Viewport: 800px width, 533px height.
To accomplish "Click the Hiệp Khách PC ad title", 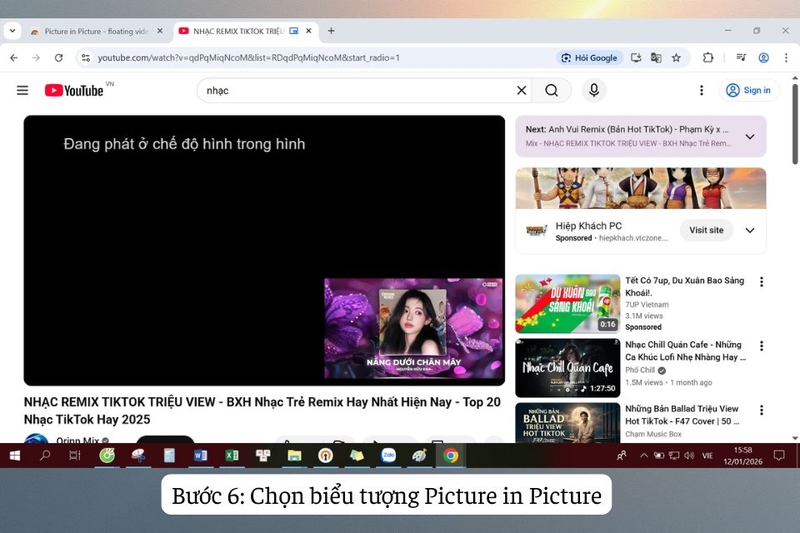I will coord(588,225).
